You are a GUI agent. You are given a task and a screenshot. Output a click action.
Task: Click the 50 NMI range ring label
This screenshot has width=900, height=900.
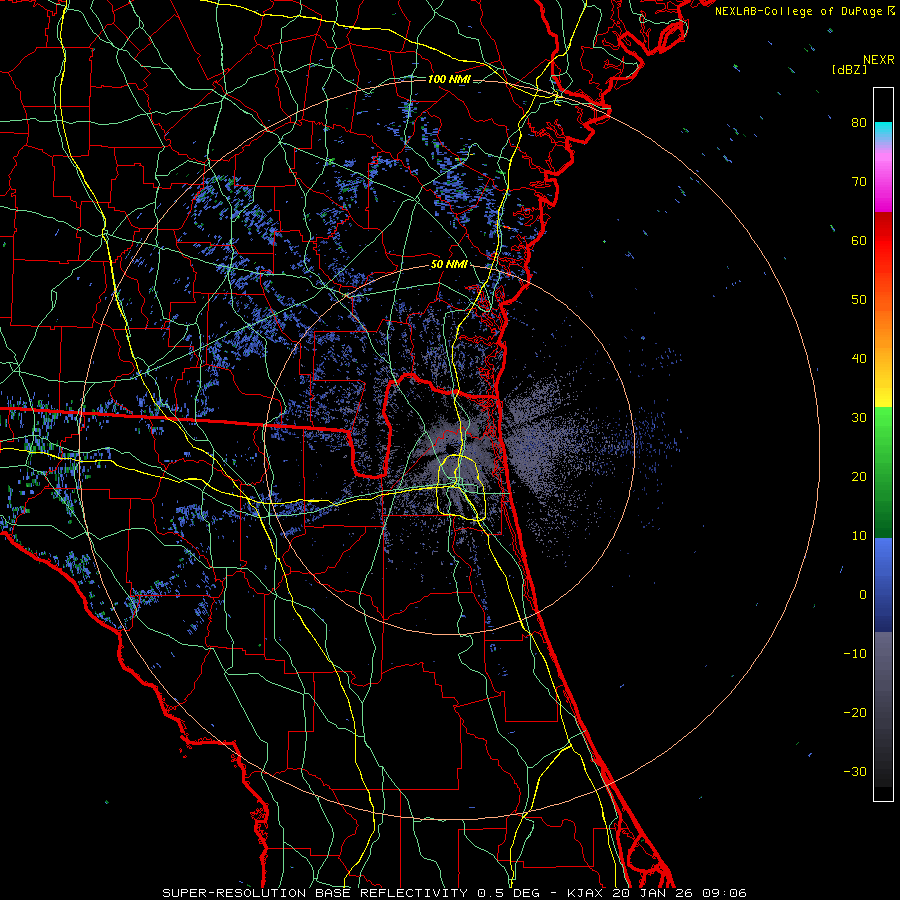(x=449, y=265)
